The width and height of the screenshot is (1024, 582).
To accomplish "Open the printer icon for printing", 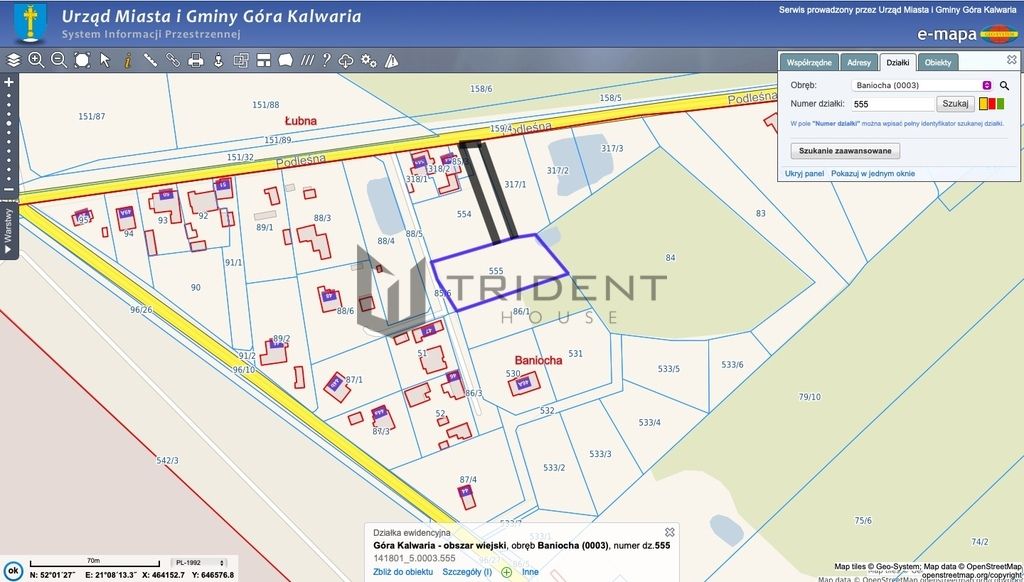I will click(x=195, y=61).
